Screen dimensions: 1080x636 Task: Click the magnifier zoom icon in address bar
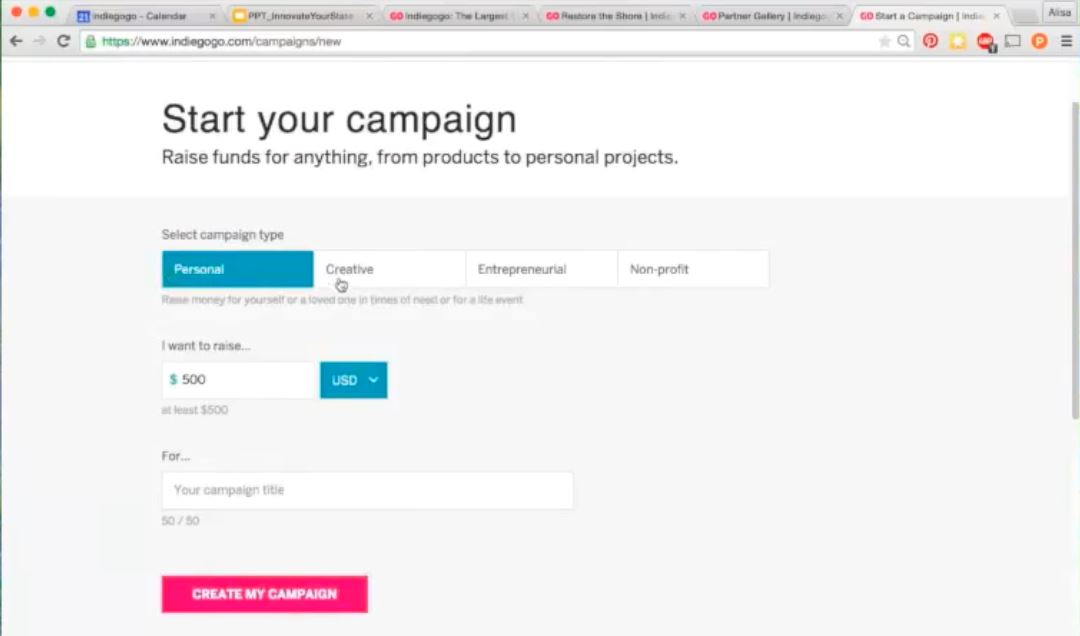pyautogui.click(x=904, y=41)
